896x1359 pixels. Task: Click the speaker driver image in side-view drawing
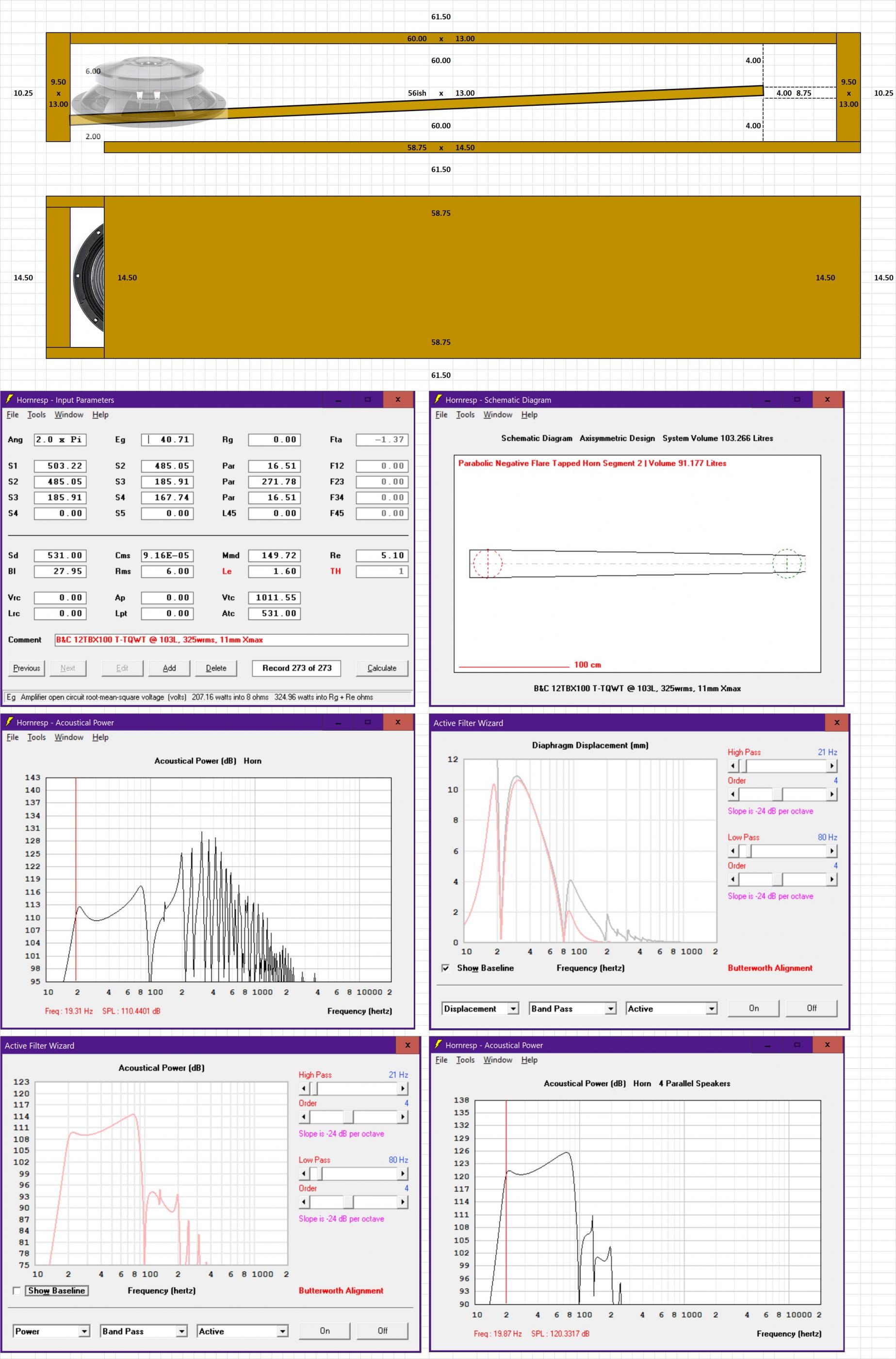point(148,91)
